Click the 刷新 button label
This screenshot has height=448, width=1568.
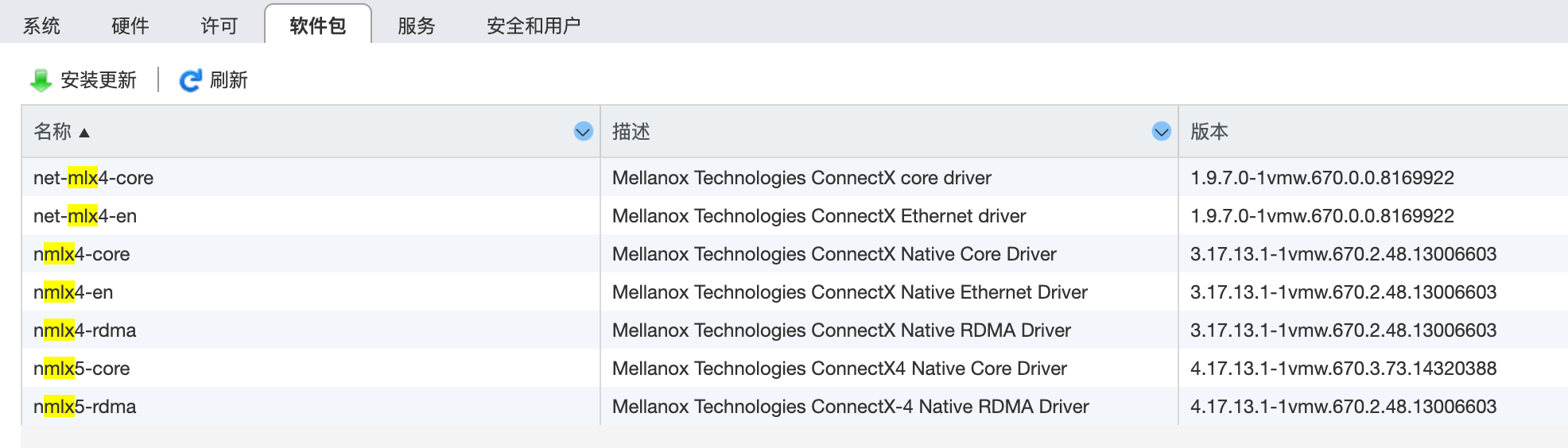click(229, 80)
